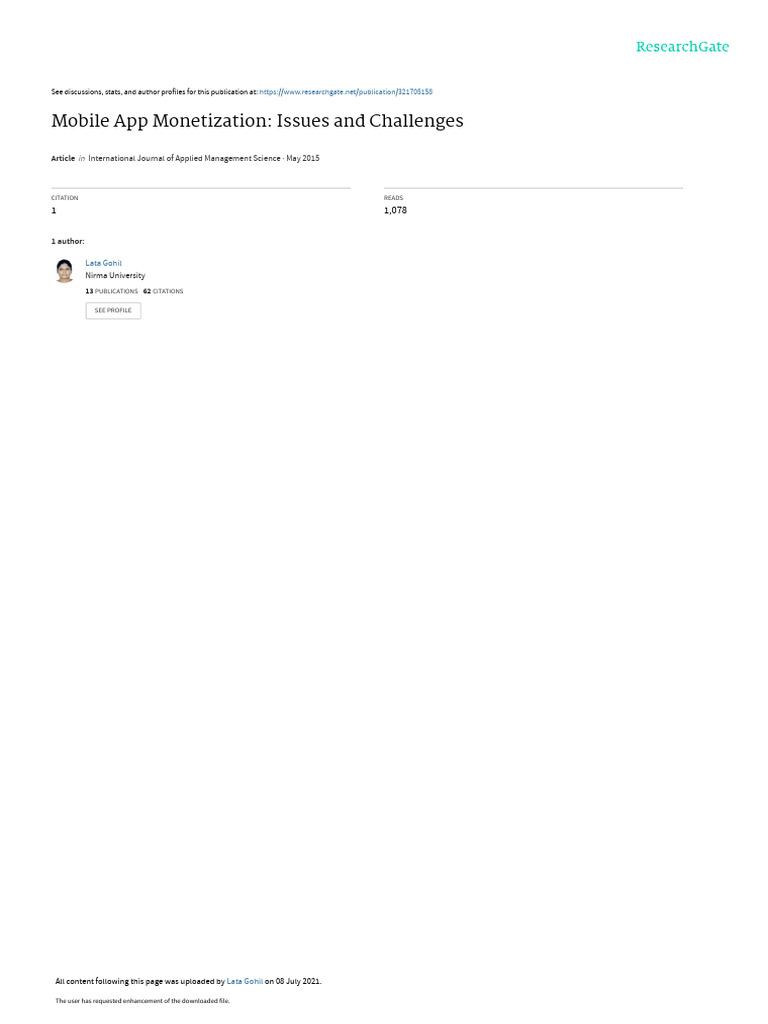Screen dimensions: 768x1024
Task: Click the READS column label
Action: click(x=393, y=198)
